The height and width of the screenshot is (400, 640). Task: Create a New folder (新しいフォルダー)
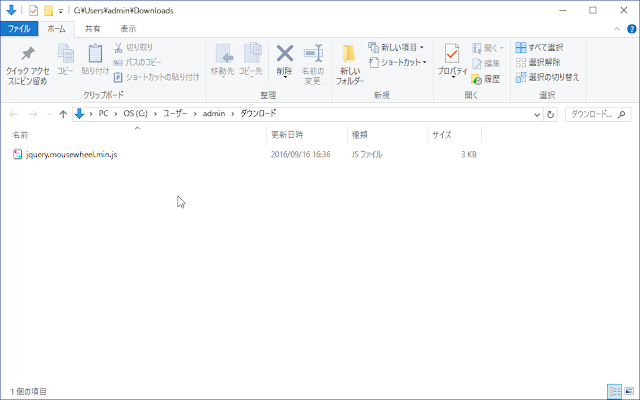pyautogui.click(x=350, y=64)
